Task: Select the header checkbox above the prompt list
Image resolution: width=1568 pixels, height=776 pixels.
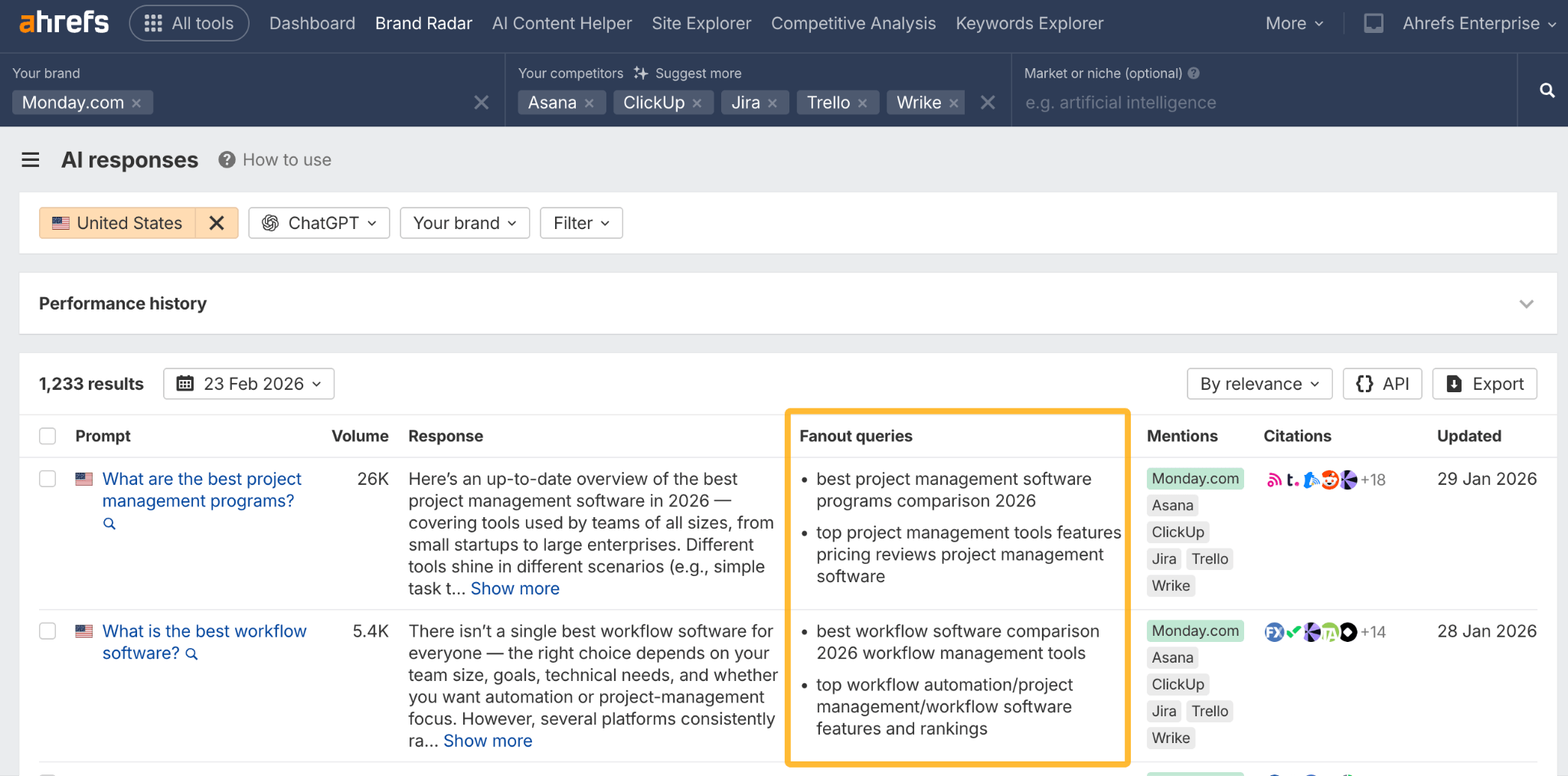Action: tap(47, 435)
